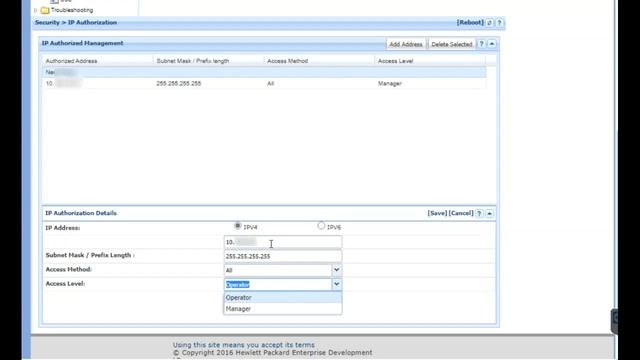Screen dimensions: 640x360
Task: Click the Delete Selected button
Action: tap(451, 44)
